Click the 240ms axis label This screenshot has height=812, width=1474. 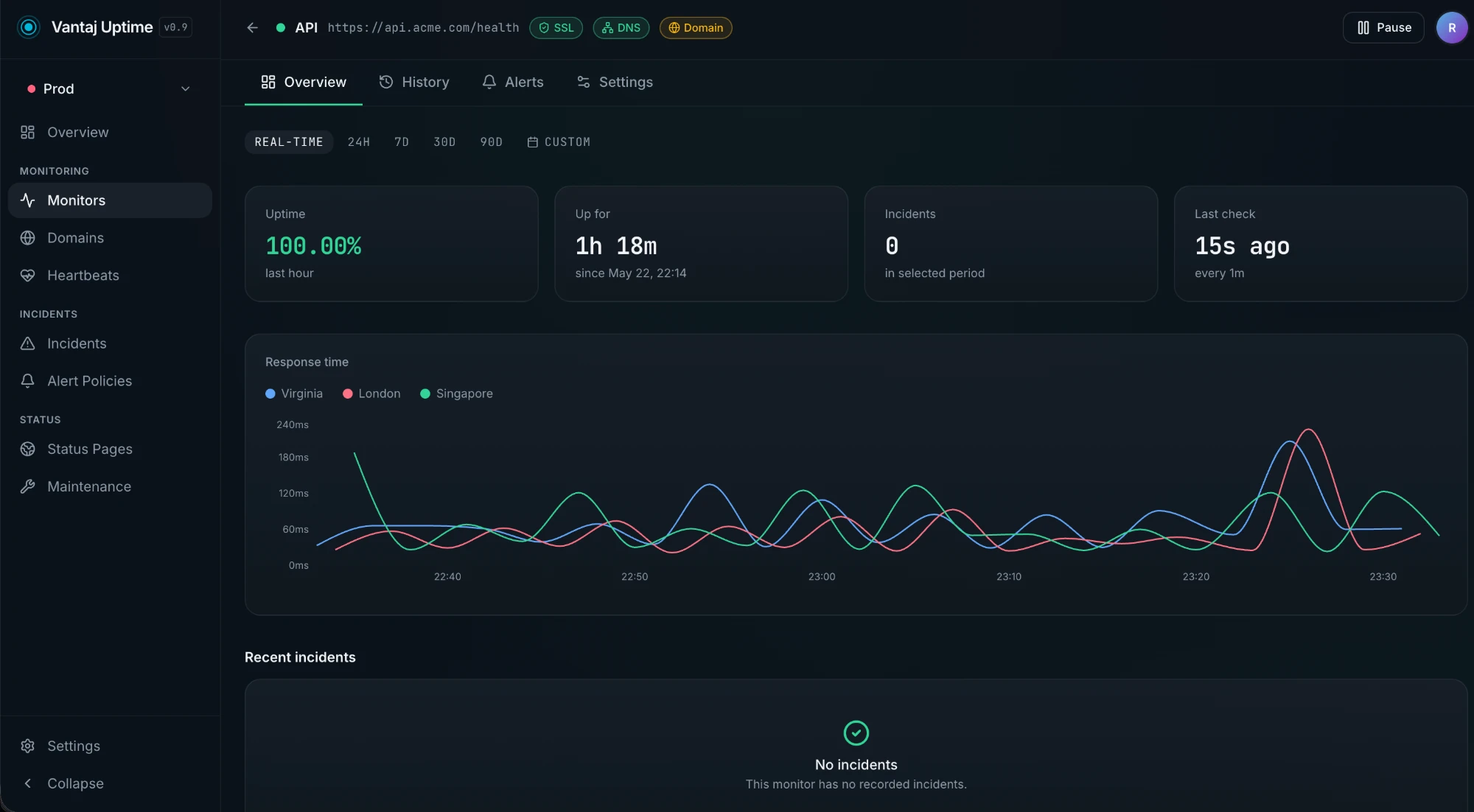click(x=293, y=424)
